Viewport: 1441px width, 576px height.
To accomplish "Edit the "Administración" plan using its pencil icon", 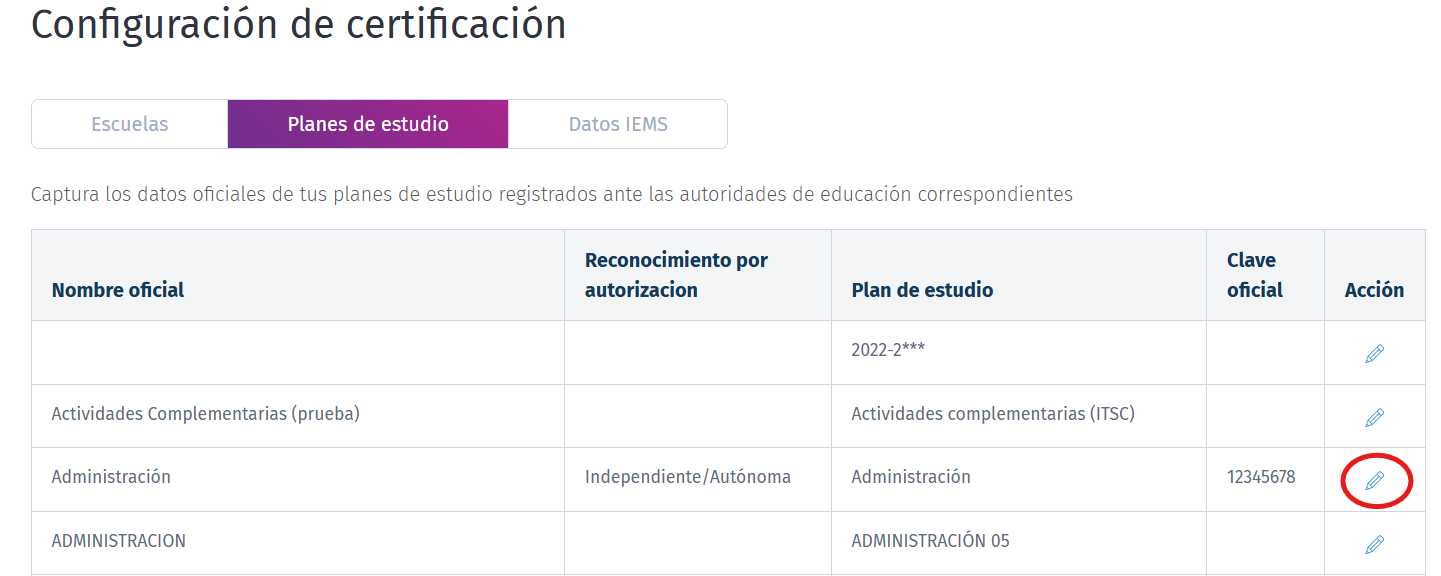I will (x=1375, y=480).
